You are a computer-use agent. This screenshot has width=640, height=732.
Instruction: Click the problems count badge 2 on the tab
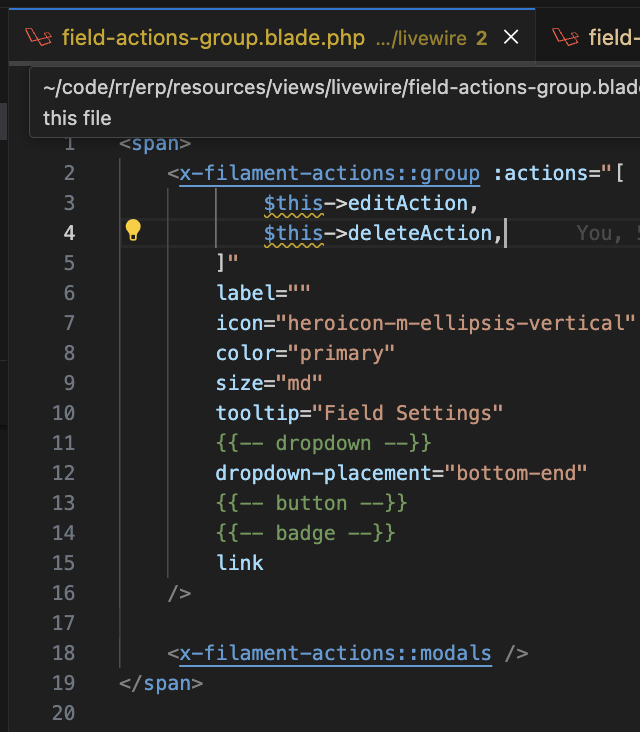(x=481, y=38)
